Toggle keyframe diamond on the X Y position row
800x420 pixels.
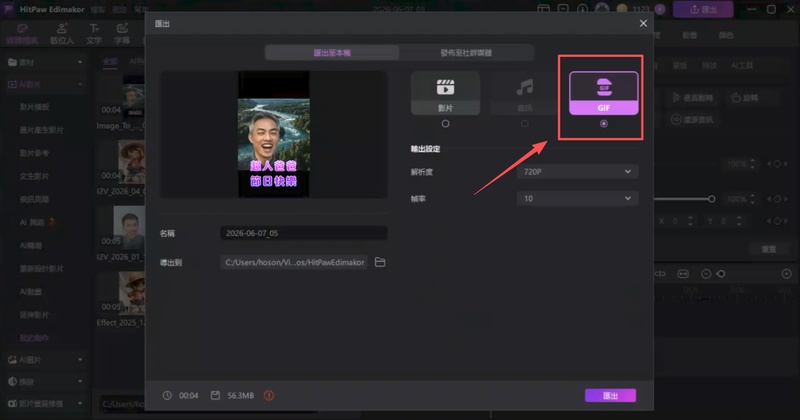(x=778, y=221)
